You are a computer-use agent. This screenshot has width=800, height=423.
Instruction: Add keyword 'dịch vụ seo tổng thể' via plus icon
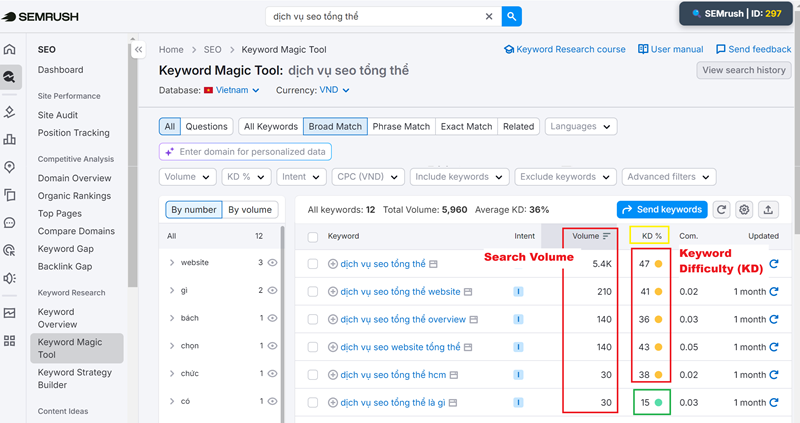(x=333, y=264)
